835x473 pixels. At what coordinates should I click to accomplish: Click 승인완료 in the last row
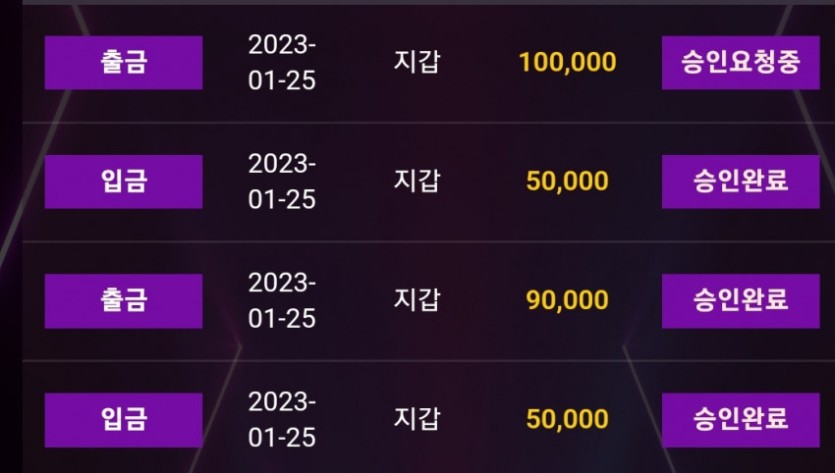pyautogui.click(x=741, y=420)
